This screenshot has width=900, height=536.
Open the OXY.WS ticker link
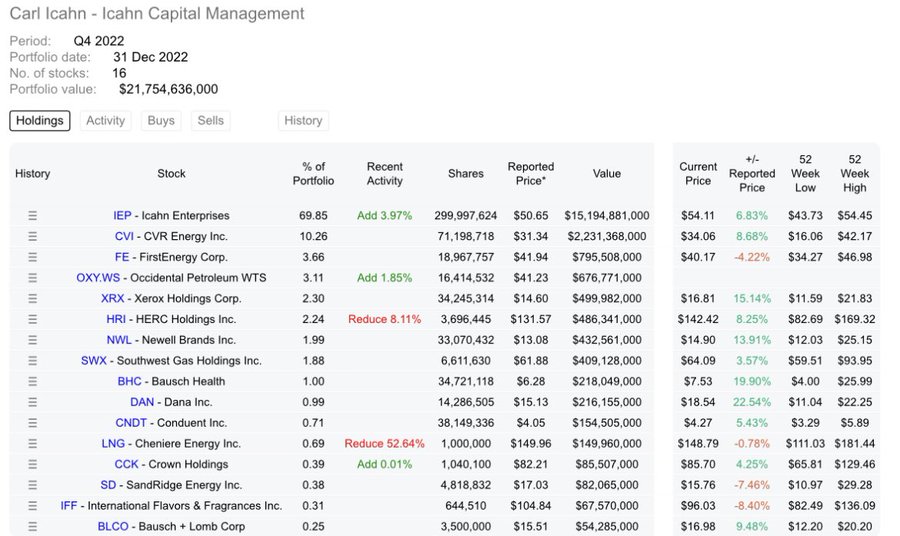coord(98,278)
